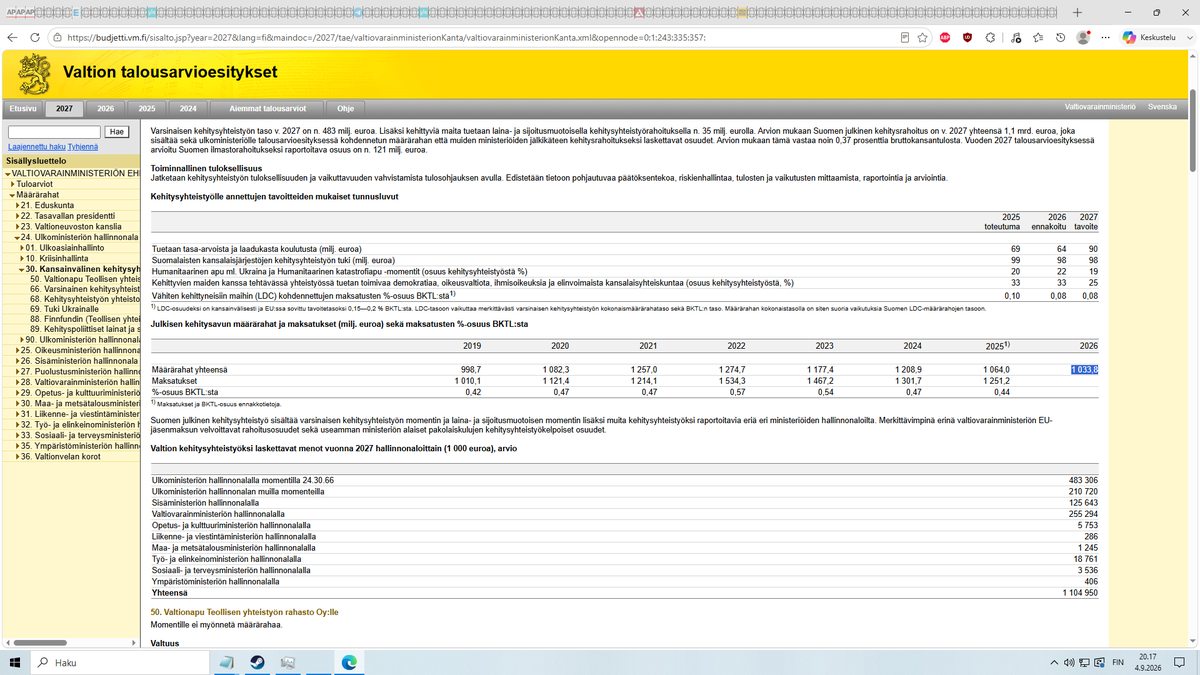Focus the sidebar search input field
This screenshot has width=1200, height=675.
pos(54,132)
